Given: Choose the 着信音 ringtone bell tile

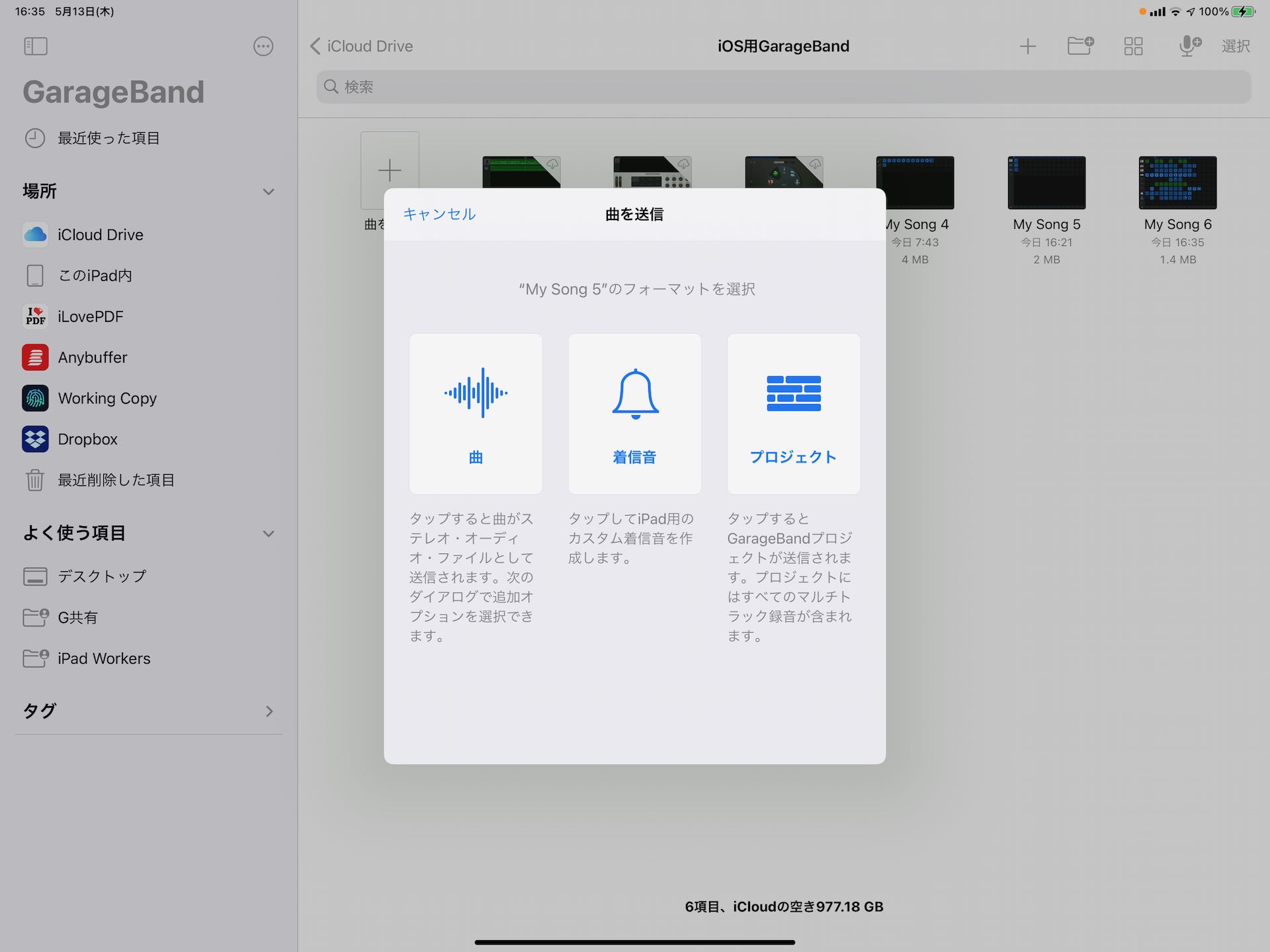Looking at the screenshot, I should 634,414.
